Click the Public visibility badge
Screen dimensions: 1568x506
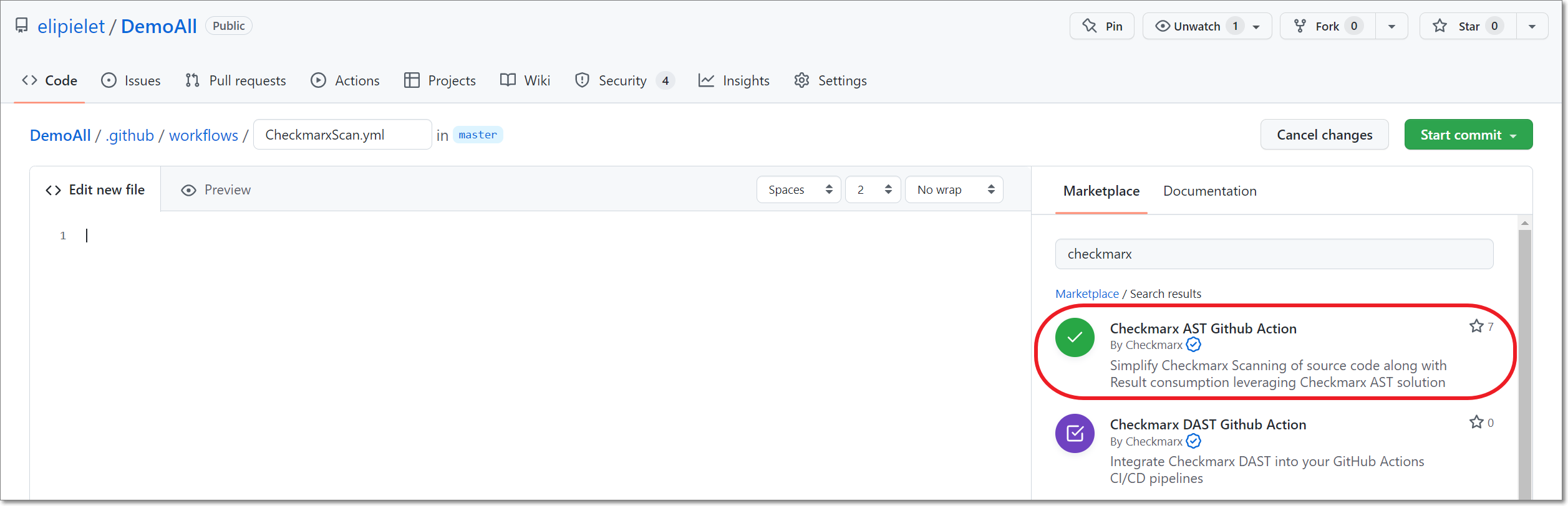click(229, 26)
